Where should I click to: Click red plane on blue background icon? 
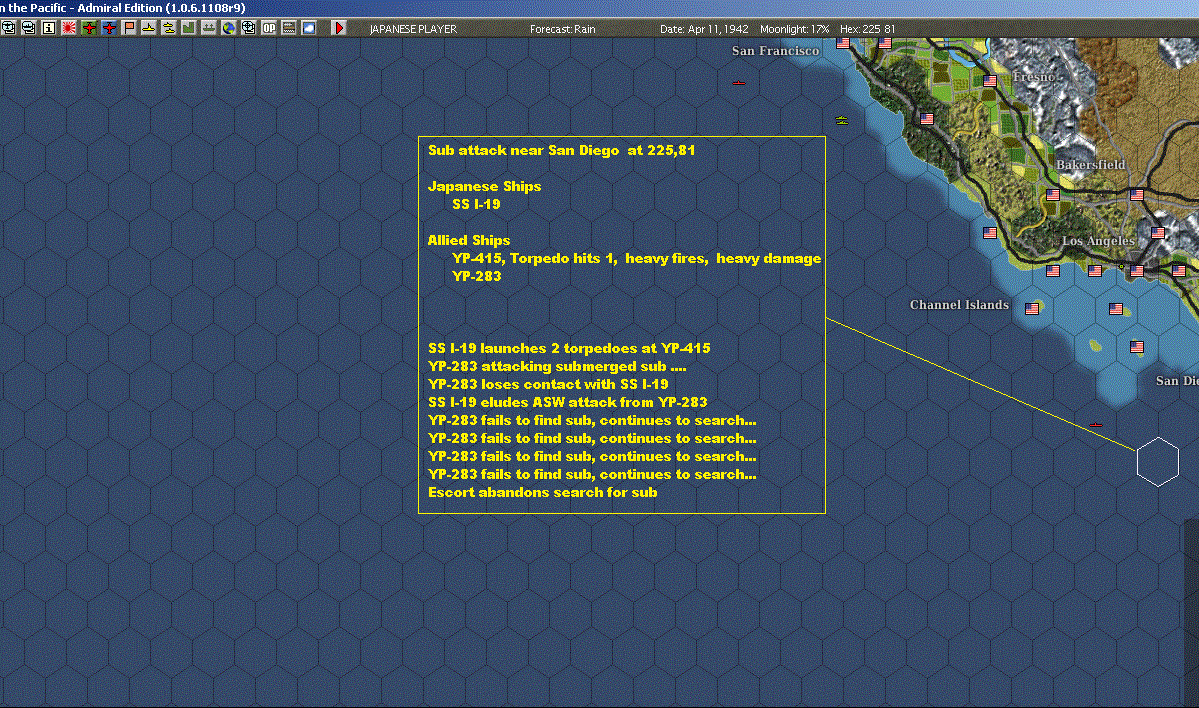(109, 28)
